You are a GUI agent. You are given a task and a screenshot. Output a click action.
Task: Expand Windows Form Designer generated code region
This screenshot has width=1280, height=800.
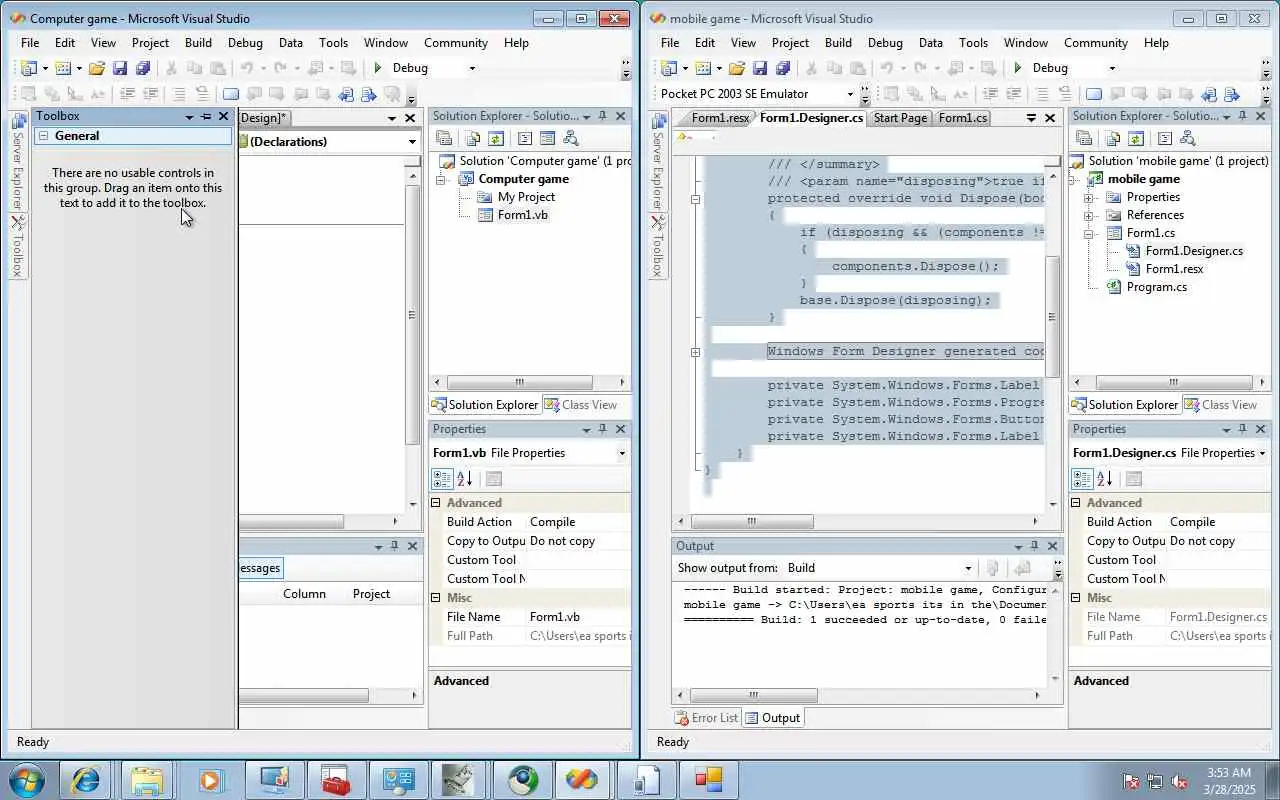point(695,352)
